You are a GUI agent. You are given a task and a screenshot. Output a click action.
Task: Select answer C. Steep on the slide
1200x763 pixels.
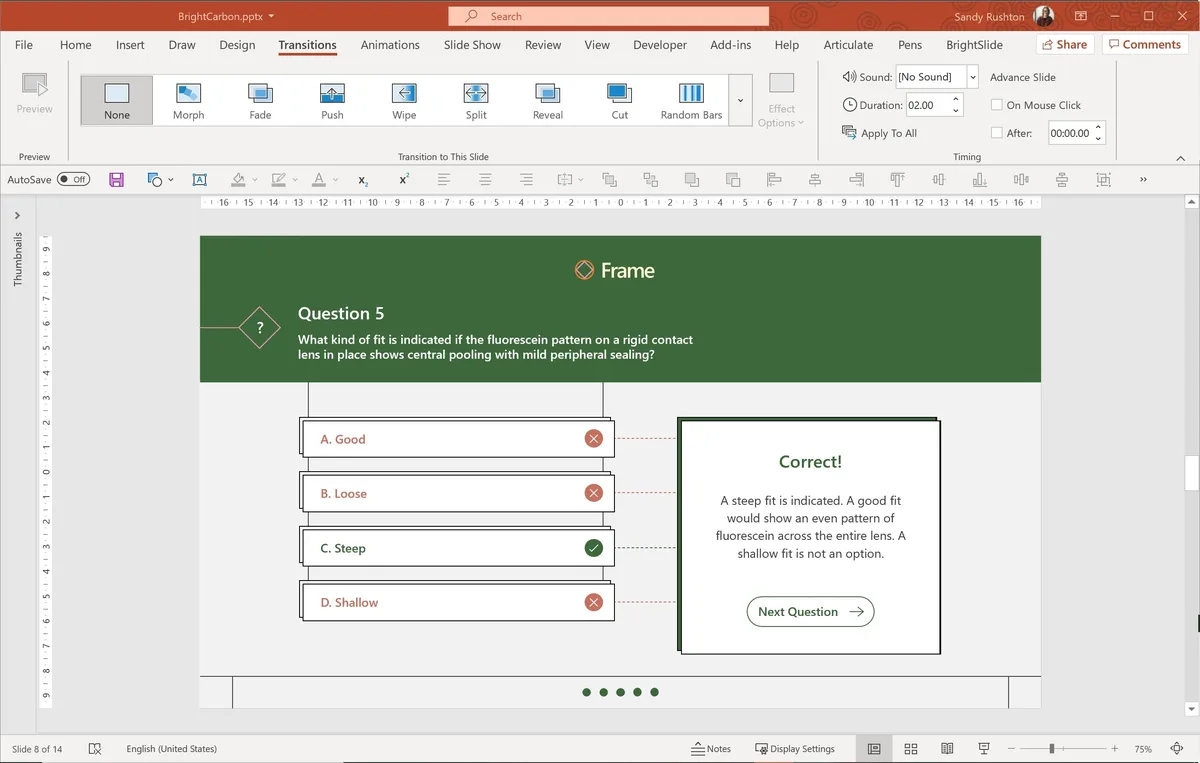click(x=457, y=548)
